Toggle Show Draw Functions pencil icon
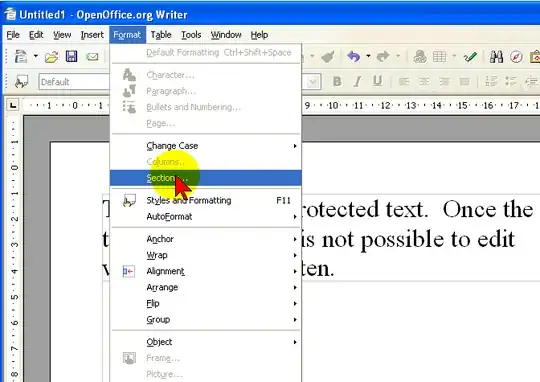The image size is (540, 382). (470, 56)
